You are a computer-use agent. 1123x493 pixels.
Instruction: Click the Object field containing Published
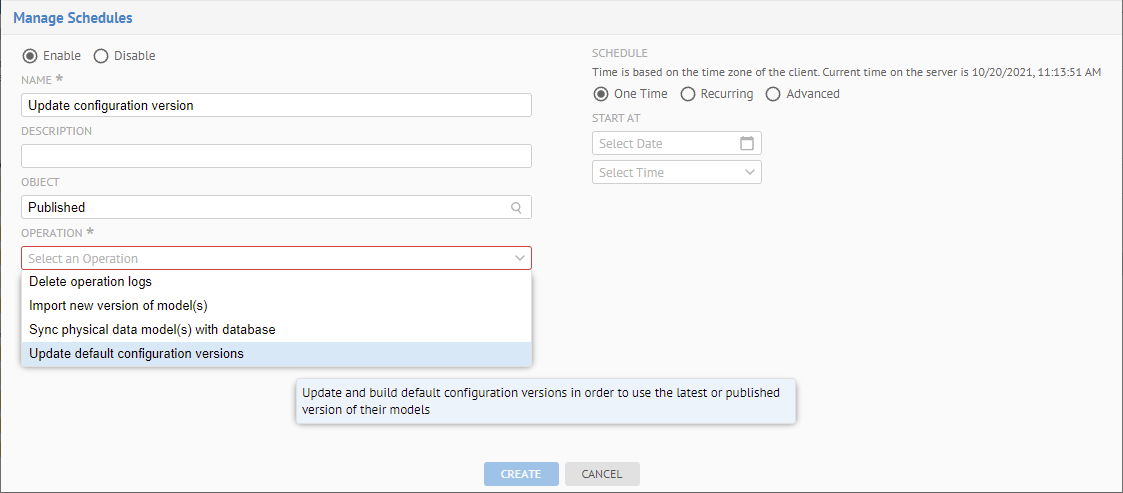click(260, 208)
